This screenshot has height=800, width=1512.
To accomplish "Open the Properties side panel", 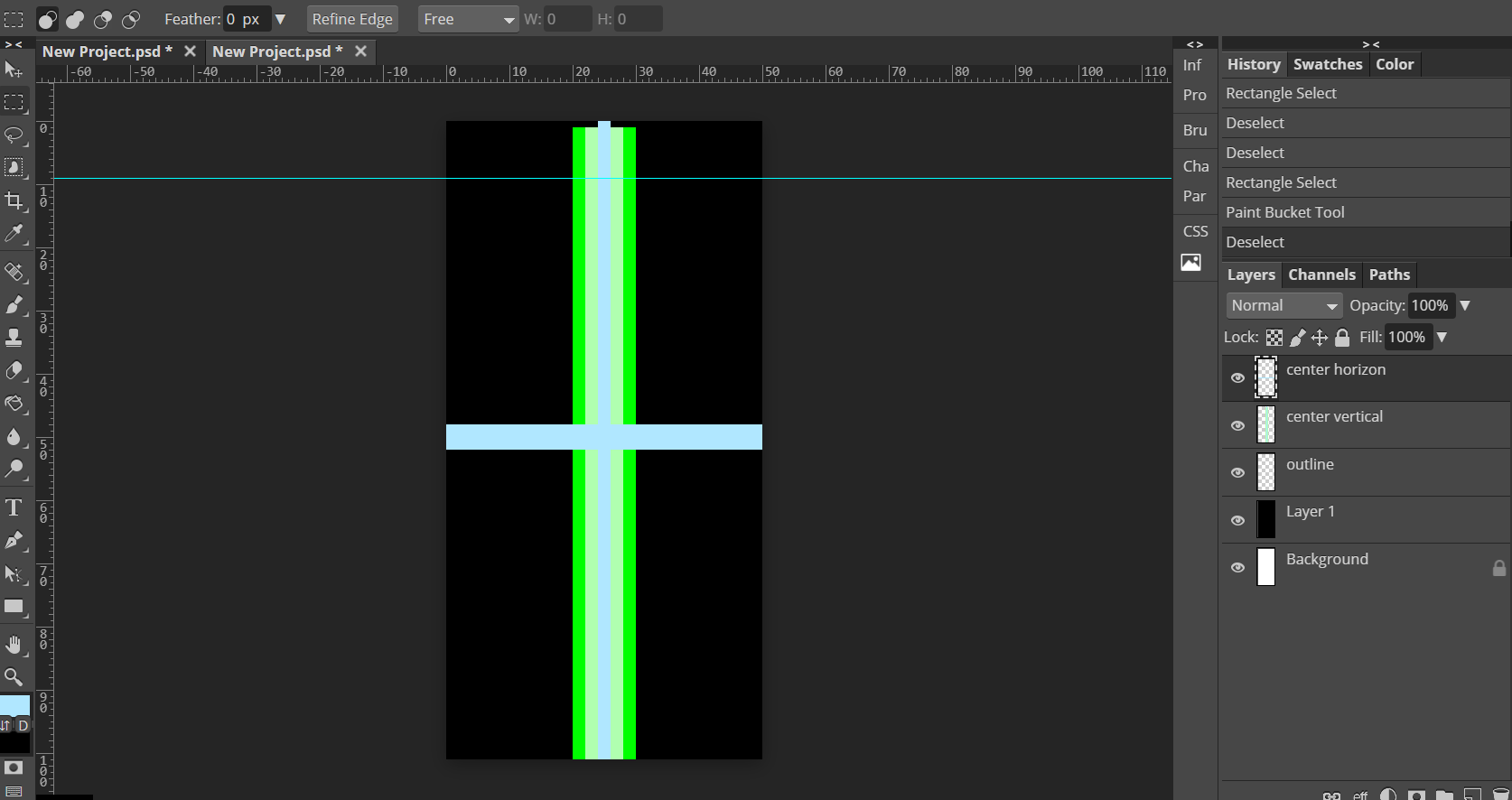I will tap(1194, 95).
